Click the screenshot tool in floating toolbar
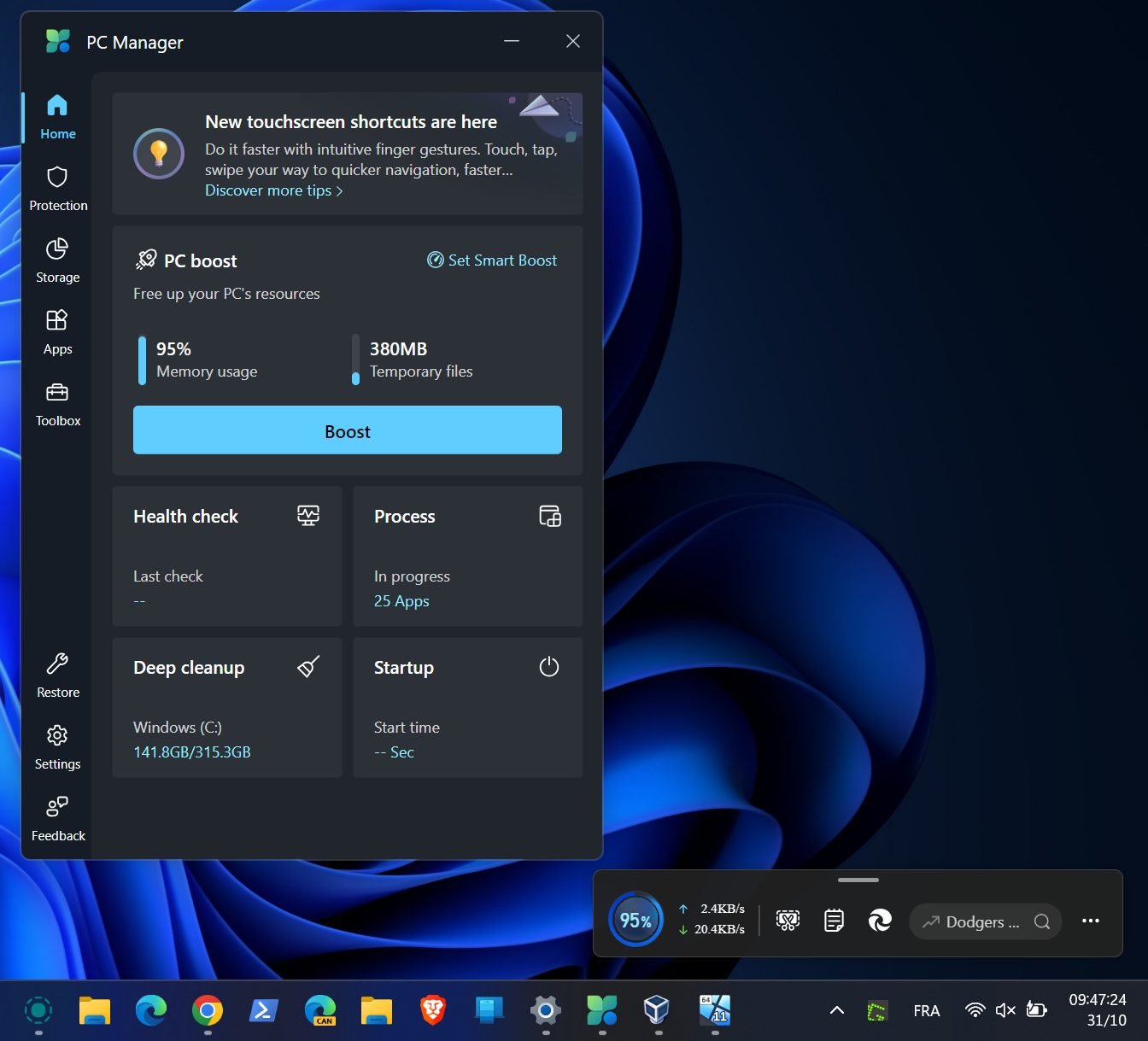This screenshot has width=1148, height=1041. tap(788, 921)
